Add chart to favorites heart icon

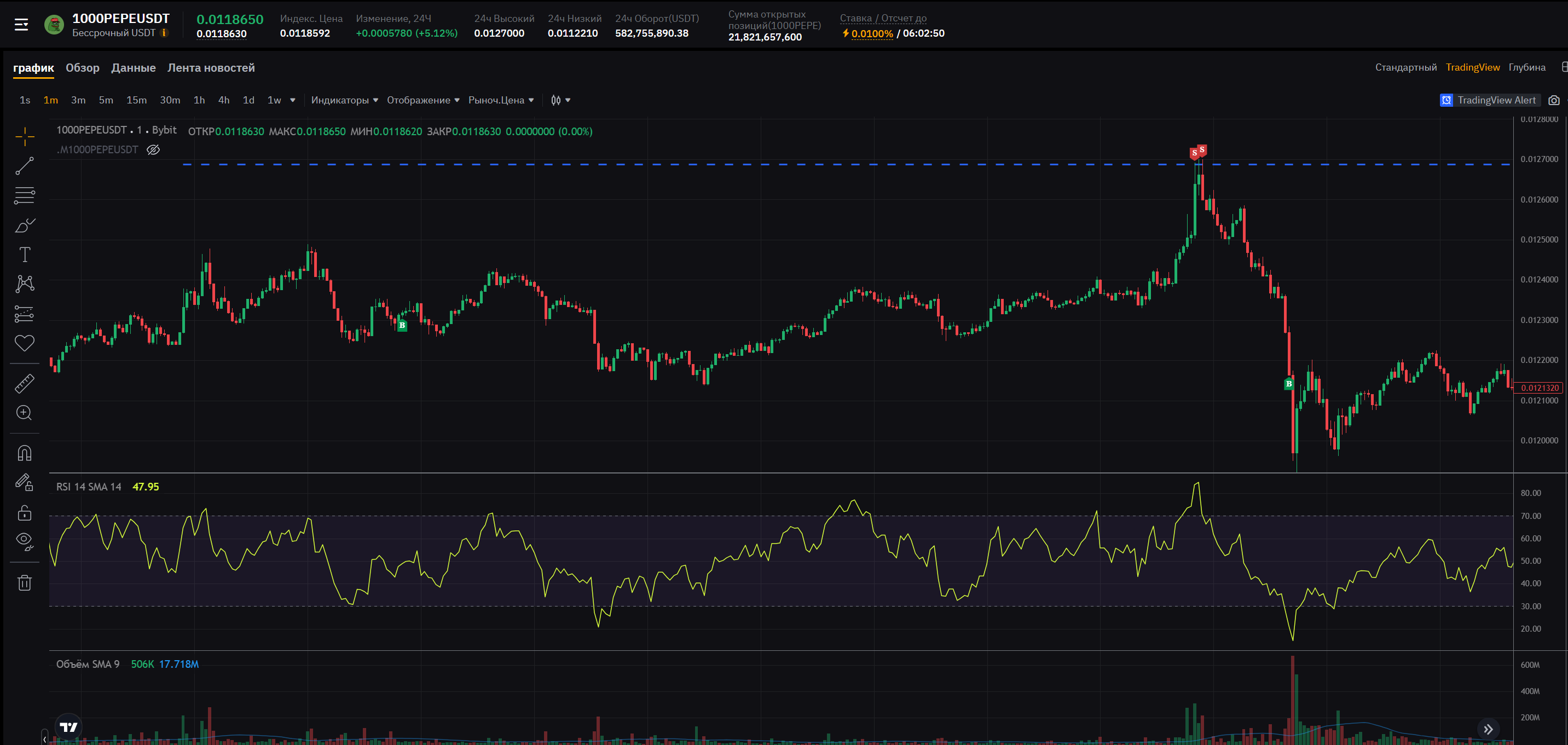coord(24,343)
